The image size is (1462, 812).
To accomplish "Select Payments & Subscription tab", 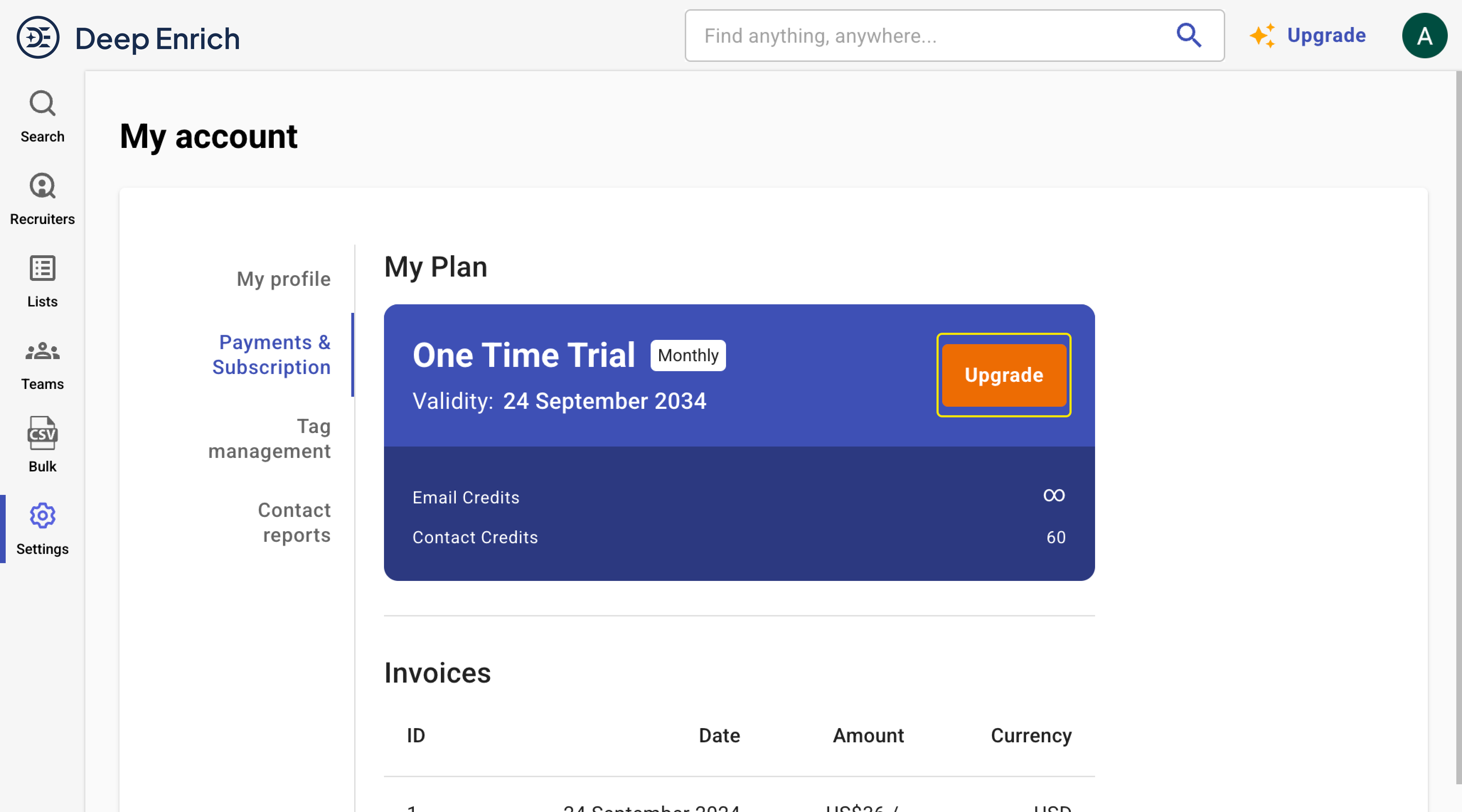I will coord(272,355).
